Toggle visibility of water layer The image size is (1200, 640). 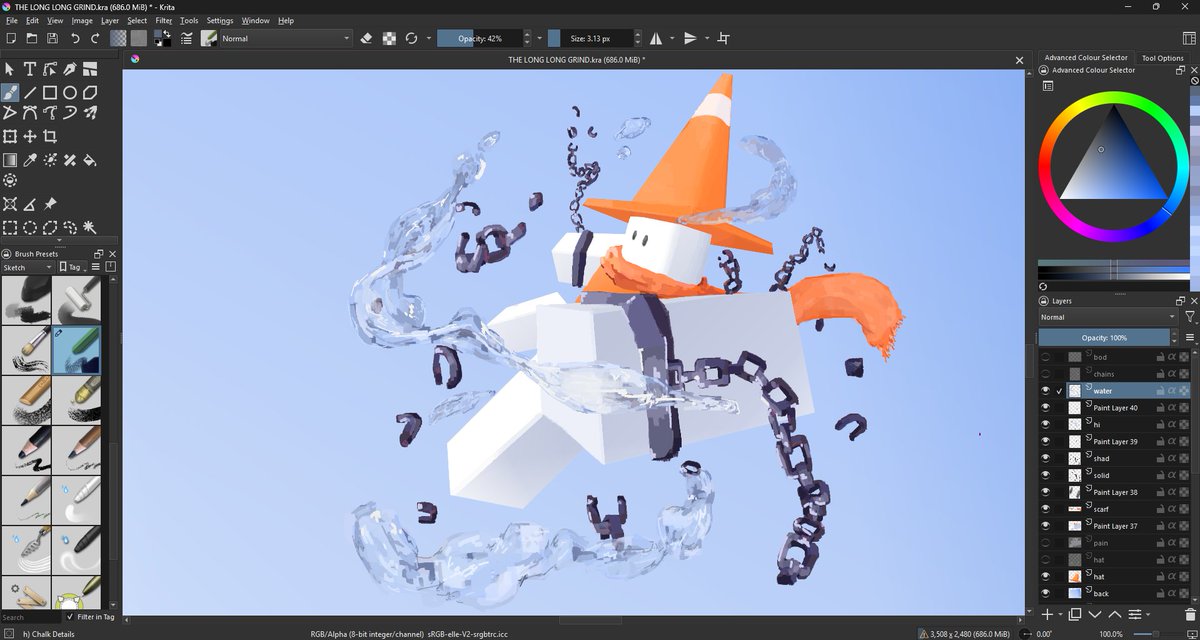point(1046,391)
